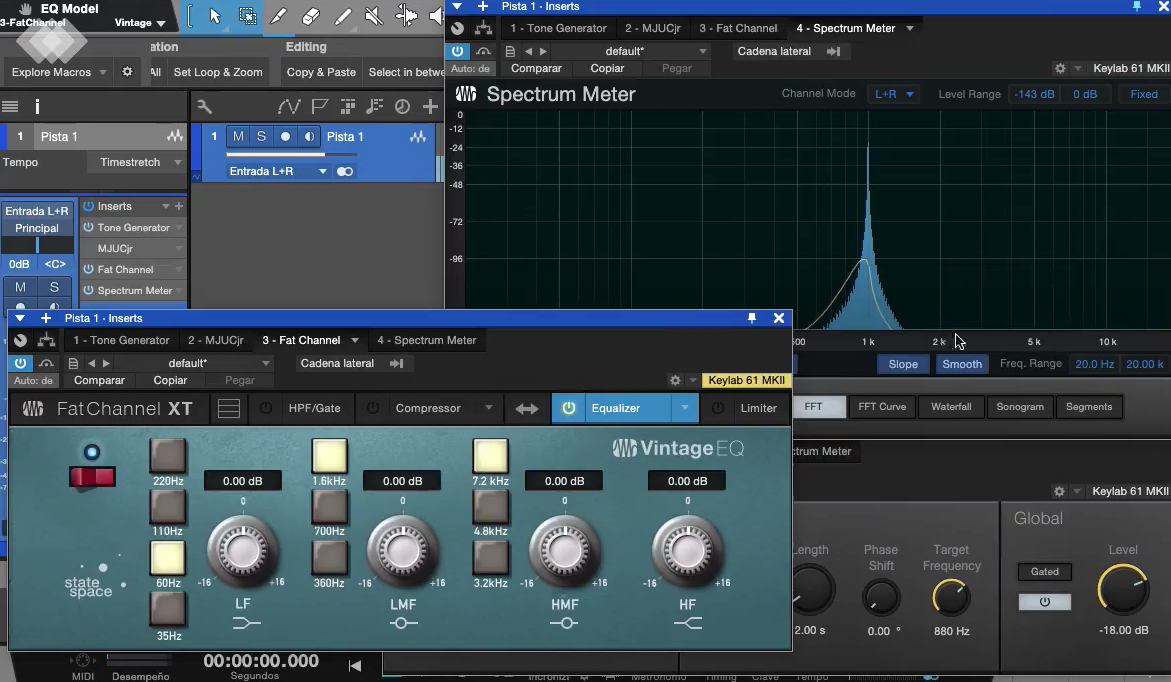Image resolution: width=1171 pixels, height=682 pixels.
Task: Click the Smooth button in Spectrum Meter
Action: point(962,364)
